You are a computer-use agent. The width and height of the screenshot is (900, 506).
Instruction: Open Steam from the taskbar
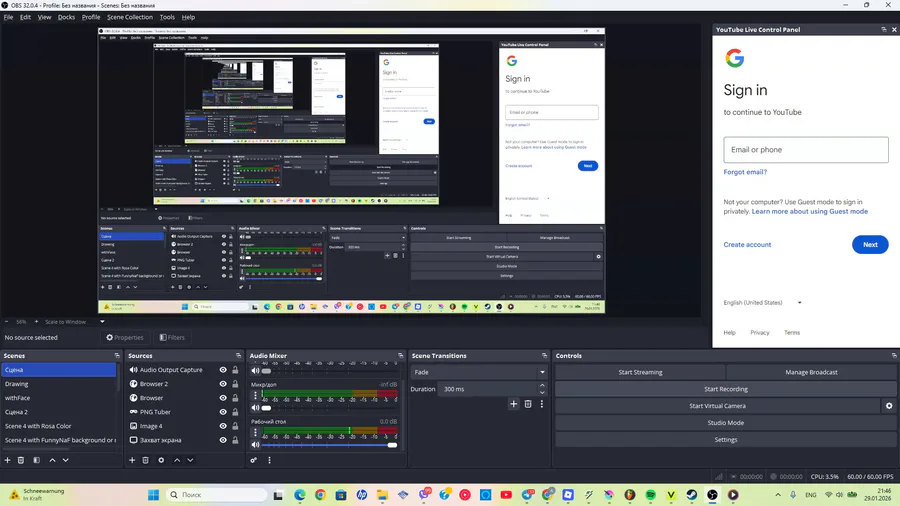click(x=692, y=495)
